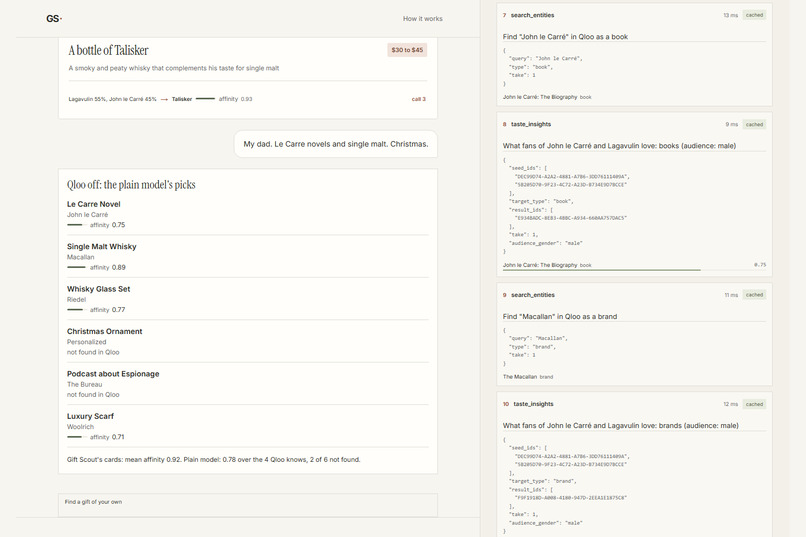Open search_entities call 9 header
The height and width of the screenshot is (537, 806).
point(634,295)
